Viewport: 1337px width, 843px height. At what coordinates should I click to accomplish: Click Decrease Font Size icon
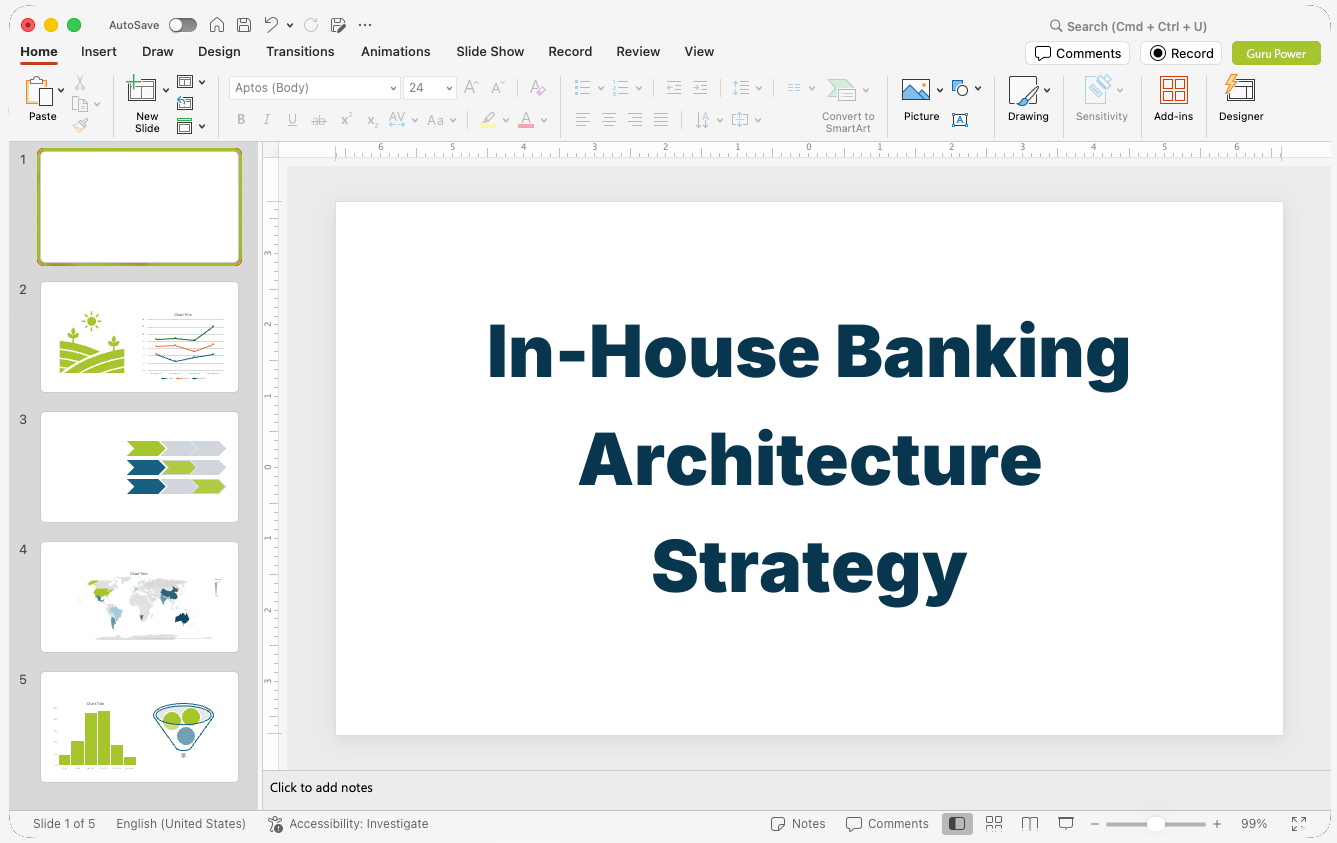tap(497, 88)
